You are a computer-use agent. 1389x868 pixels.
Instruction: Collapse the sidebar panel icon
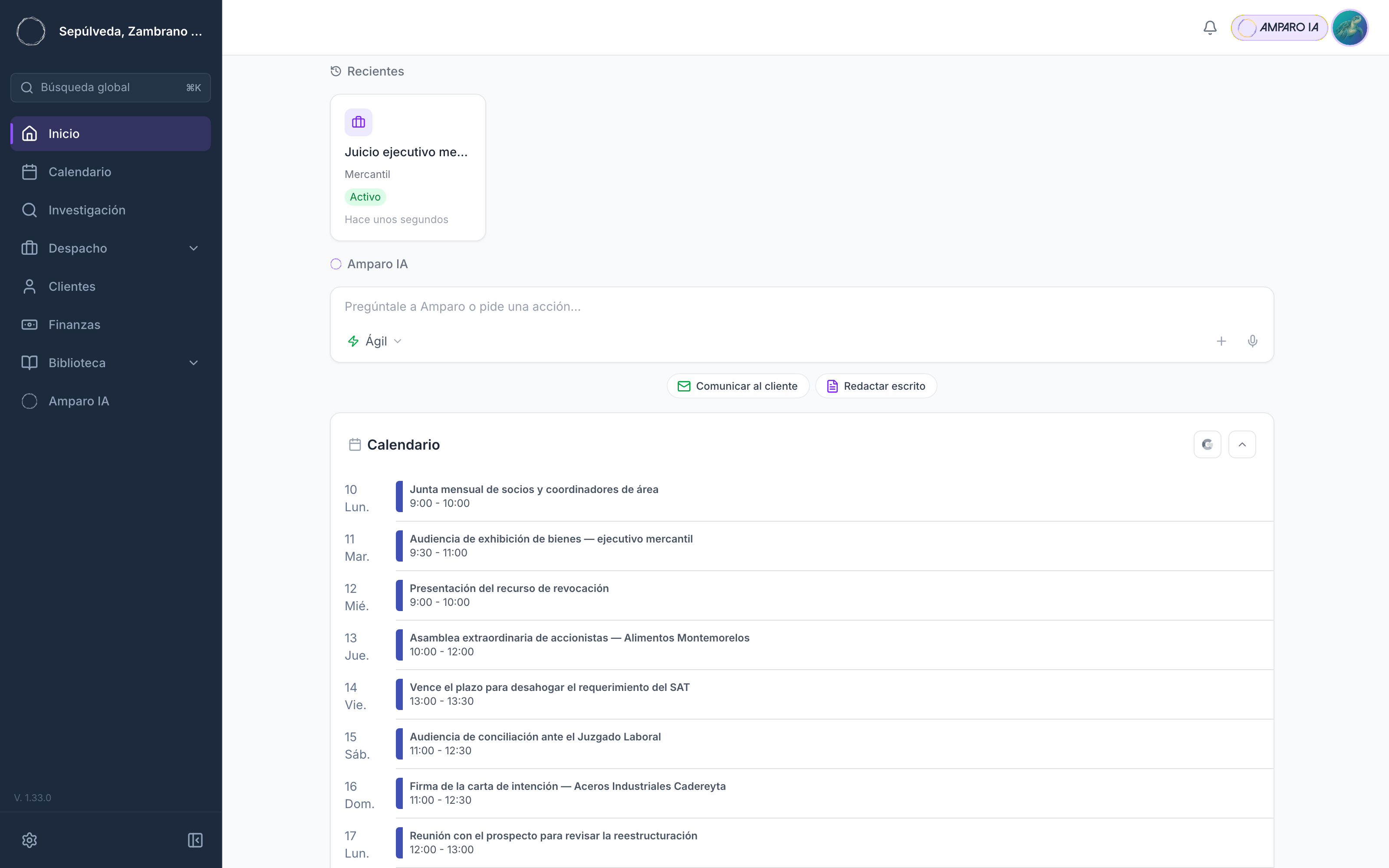(195, 840)
